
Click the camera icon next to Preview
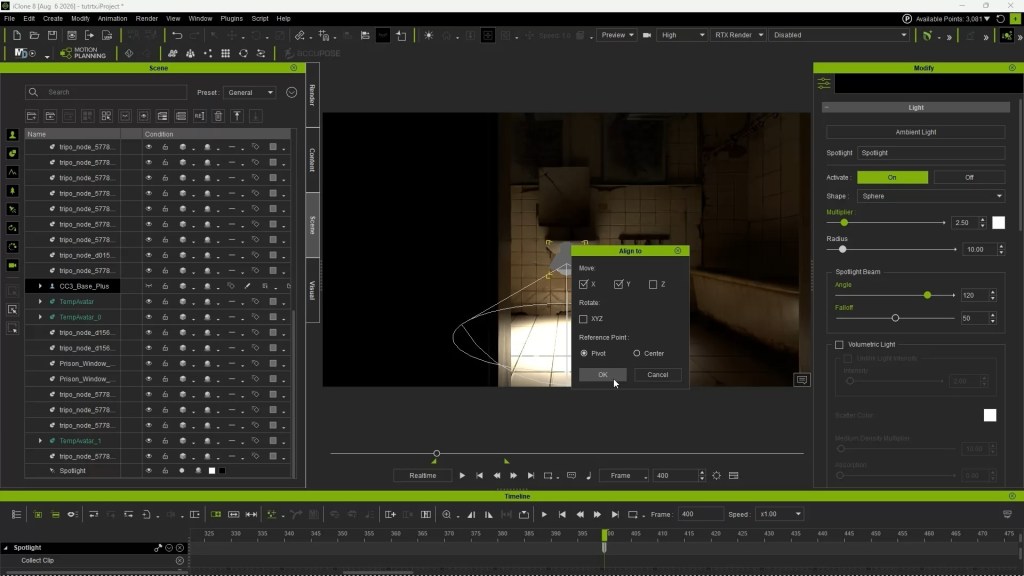pyautogui.click(x=647, y=35)
